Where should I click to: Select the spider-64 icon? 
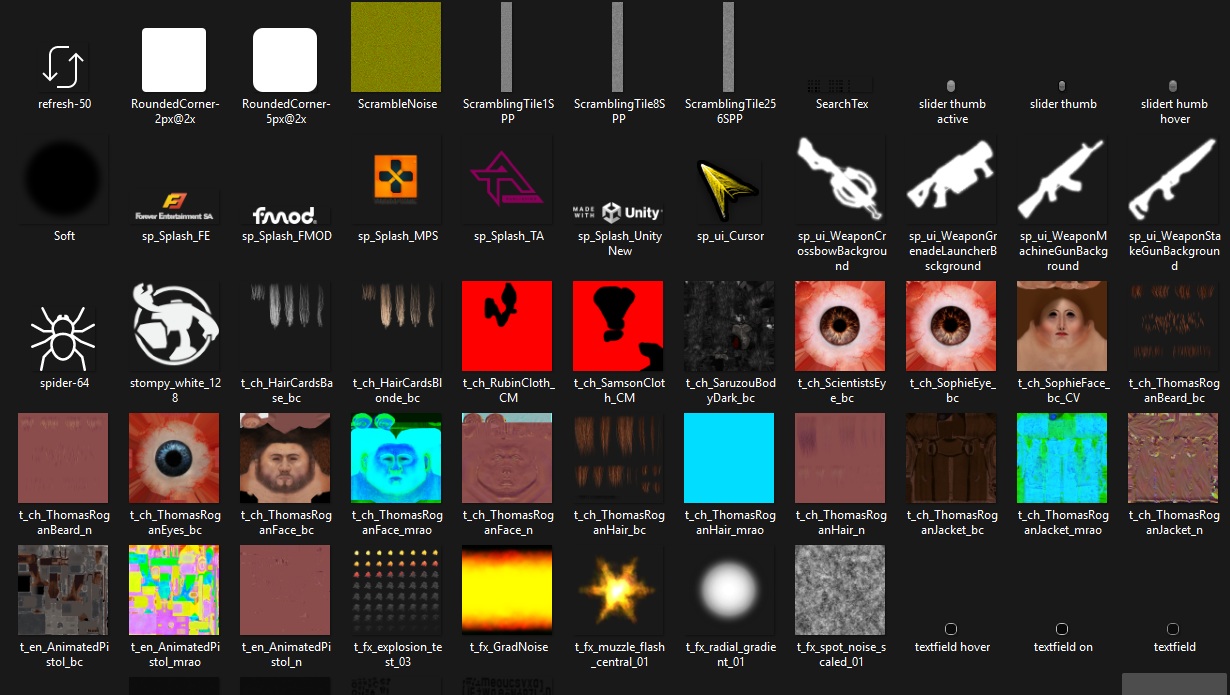click(x=64, y=337)
